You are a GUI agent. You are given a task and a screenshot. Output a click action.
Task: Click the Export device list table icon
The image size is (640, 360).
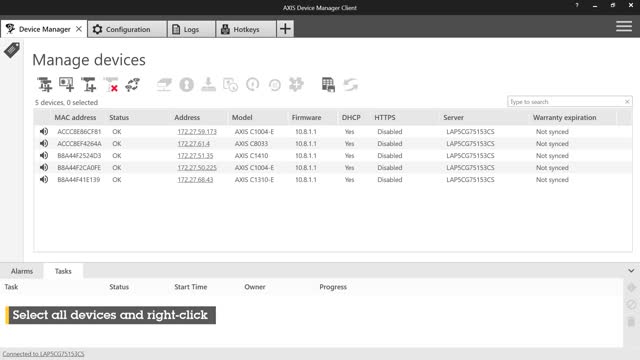(x=328, y=85)
